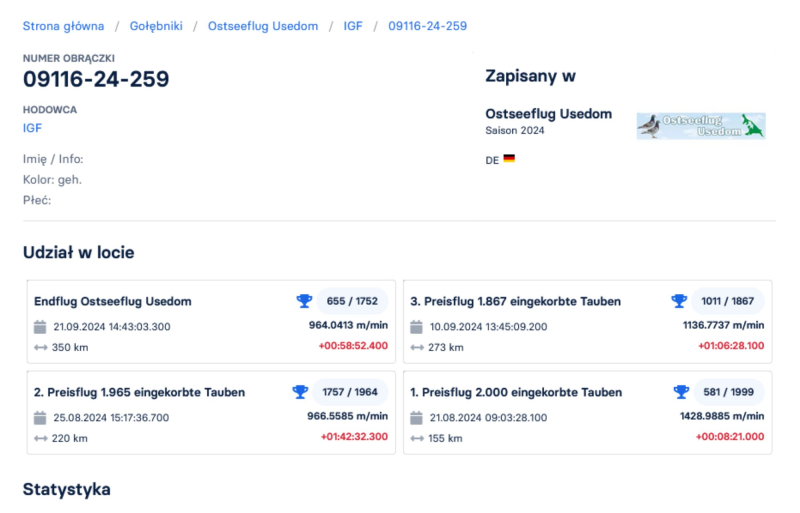Click calendar icon beside 10.09.2024 date

416,327
